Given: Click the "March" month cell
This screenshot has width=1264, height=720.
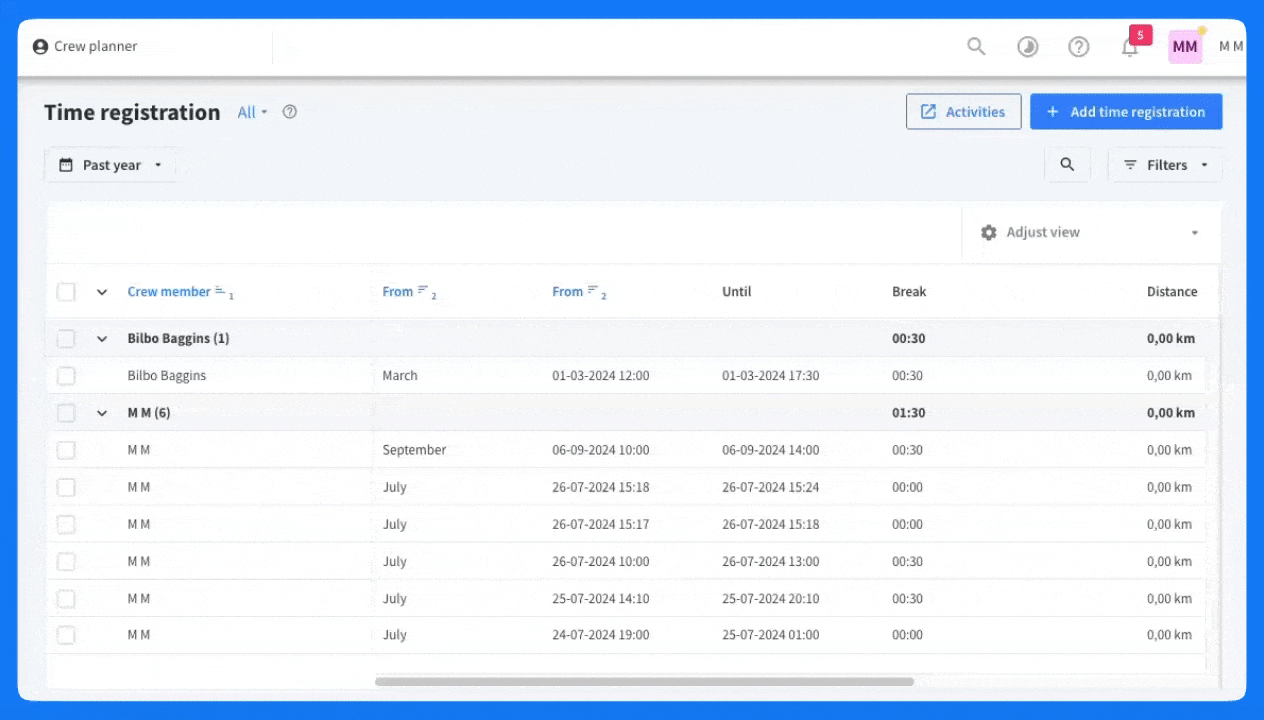Looking at the screenshot, I should (x=400, y=376).
